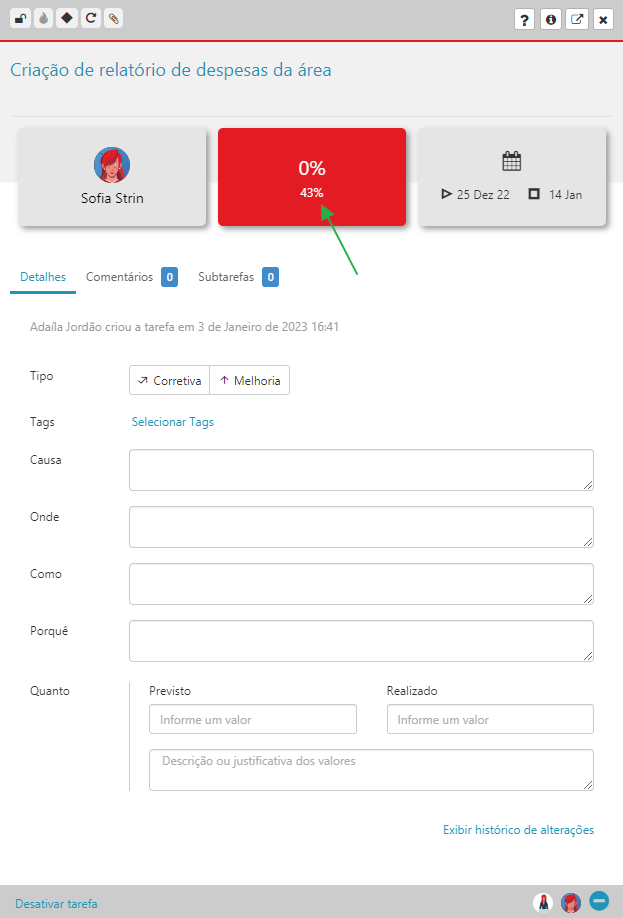Click the Previsto value input field

point(253,719)
